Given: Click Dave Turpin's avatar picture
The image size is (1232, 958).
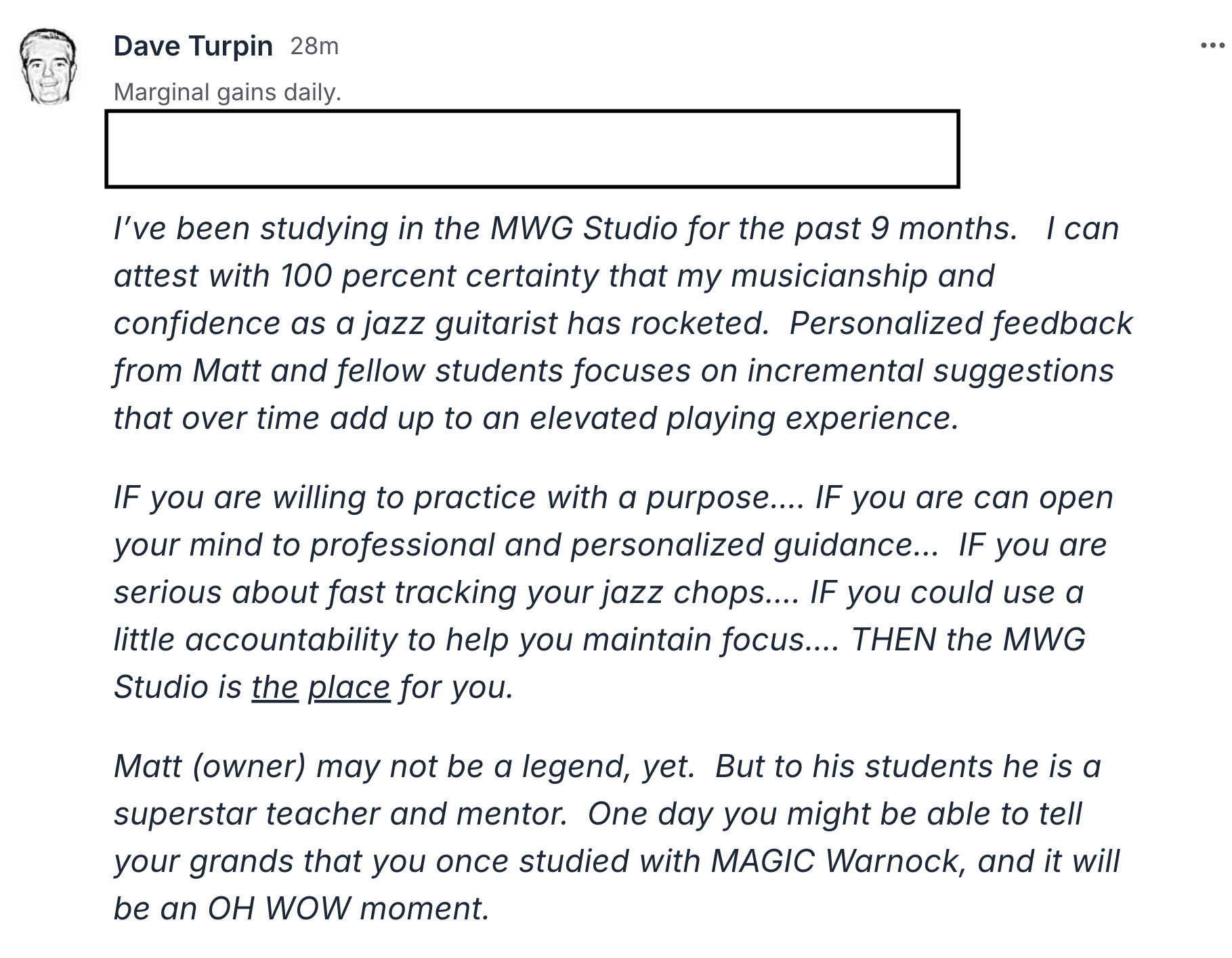Looking at the screenshot, I should pyautogui.click(x=48, y=66).
